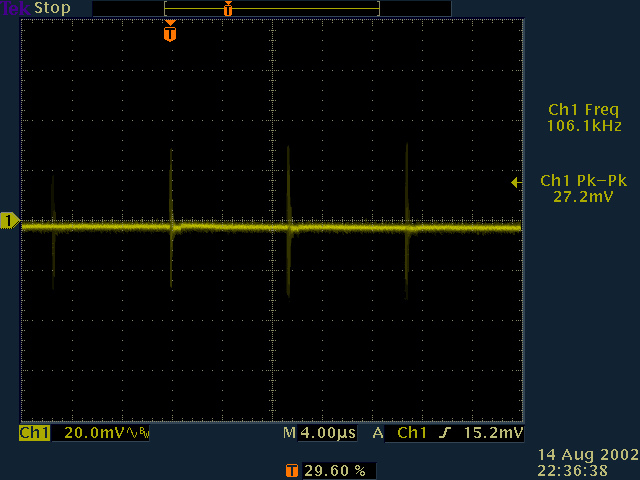The height and width of the screenshot is (480, 640).
Task: Select the highlighted Ch1 channel label
Action: click(x=34, y=434)
